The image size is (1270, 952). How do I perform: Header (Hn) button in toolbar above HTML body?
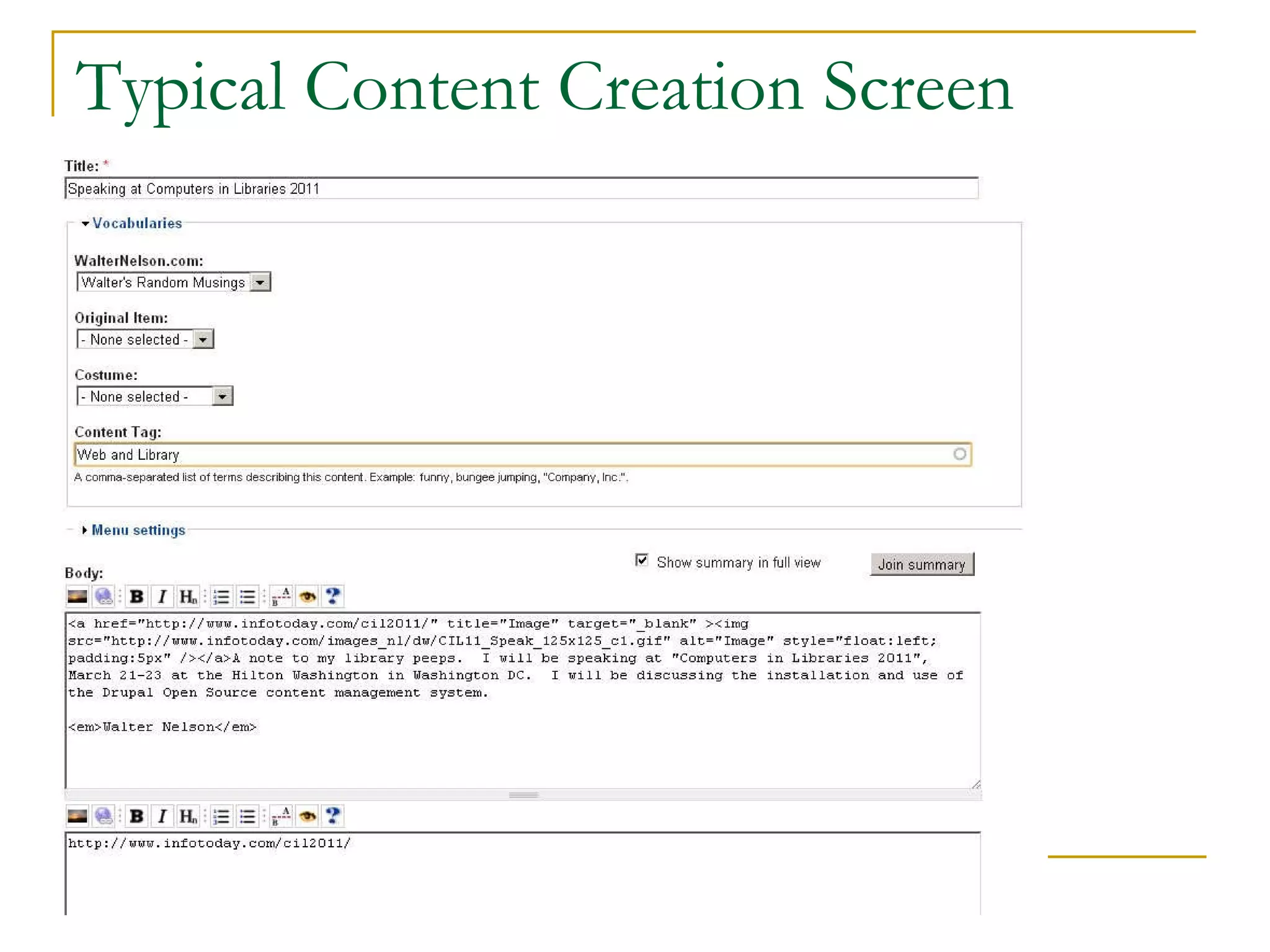point(188,596)
